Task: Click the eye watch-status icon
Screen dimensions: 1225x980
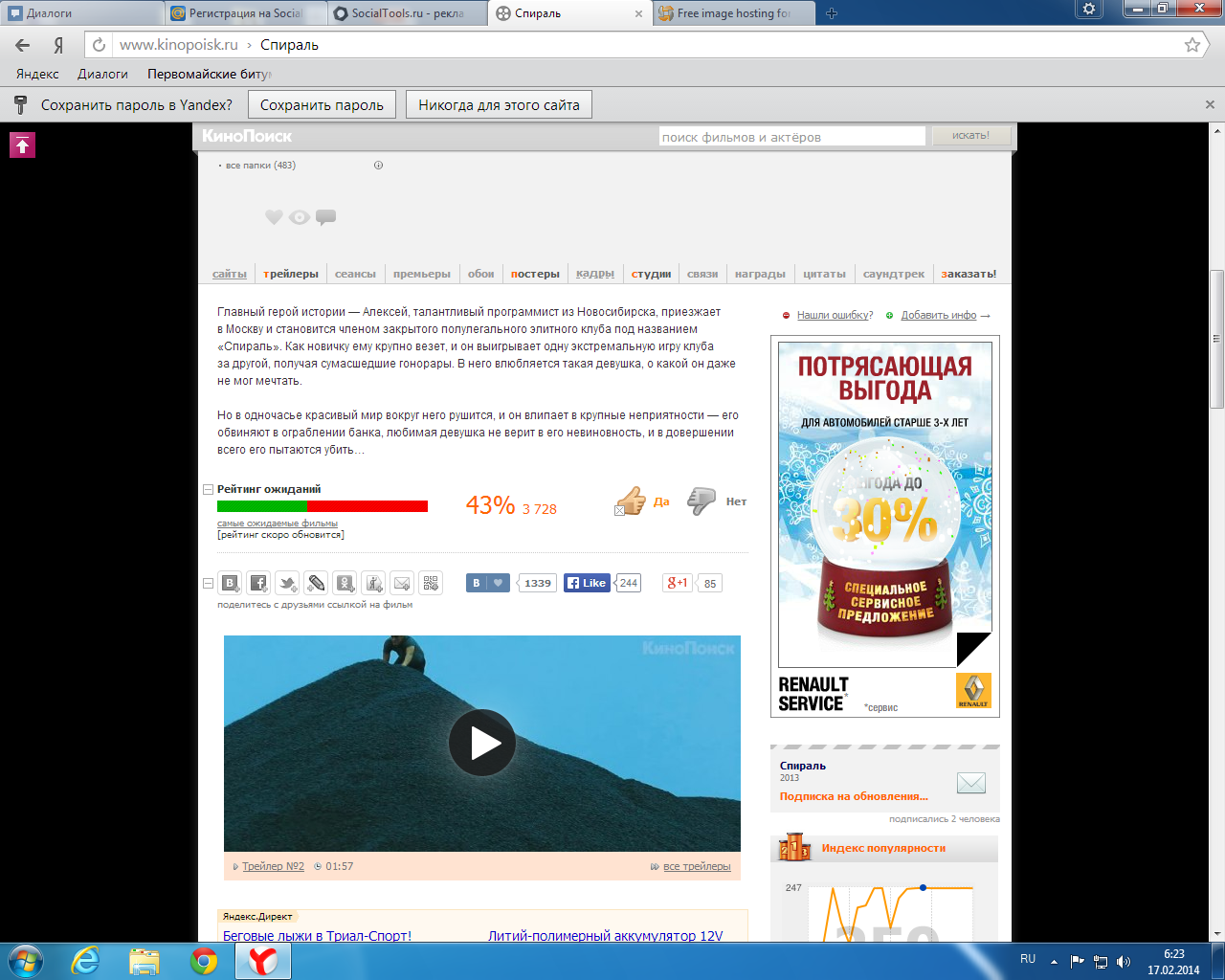Action: (x=300, y=217)
